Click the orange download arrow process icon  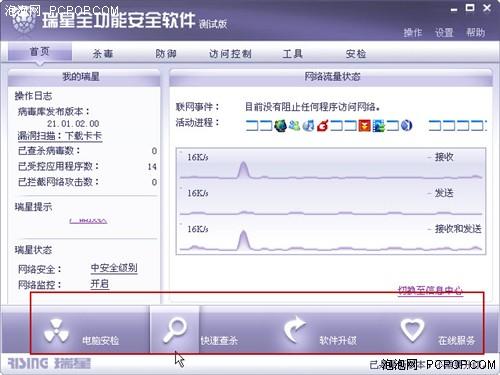click(x=365, y=126)
